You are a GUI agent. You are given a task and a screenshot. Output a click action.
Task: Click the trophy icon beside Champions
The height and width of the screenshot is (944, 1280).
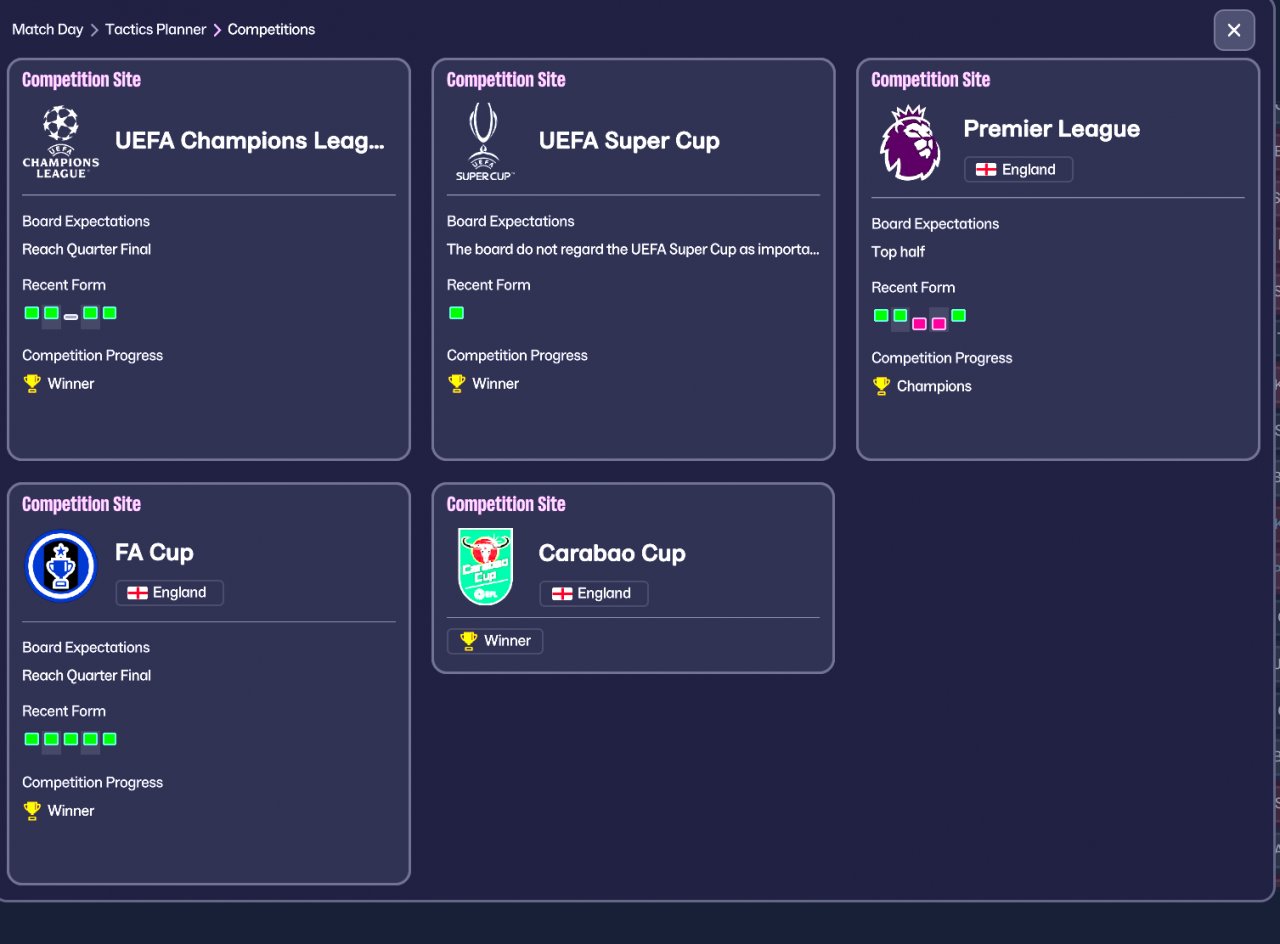coord(881,386)
